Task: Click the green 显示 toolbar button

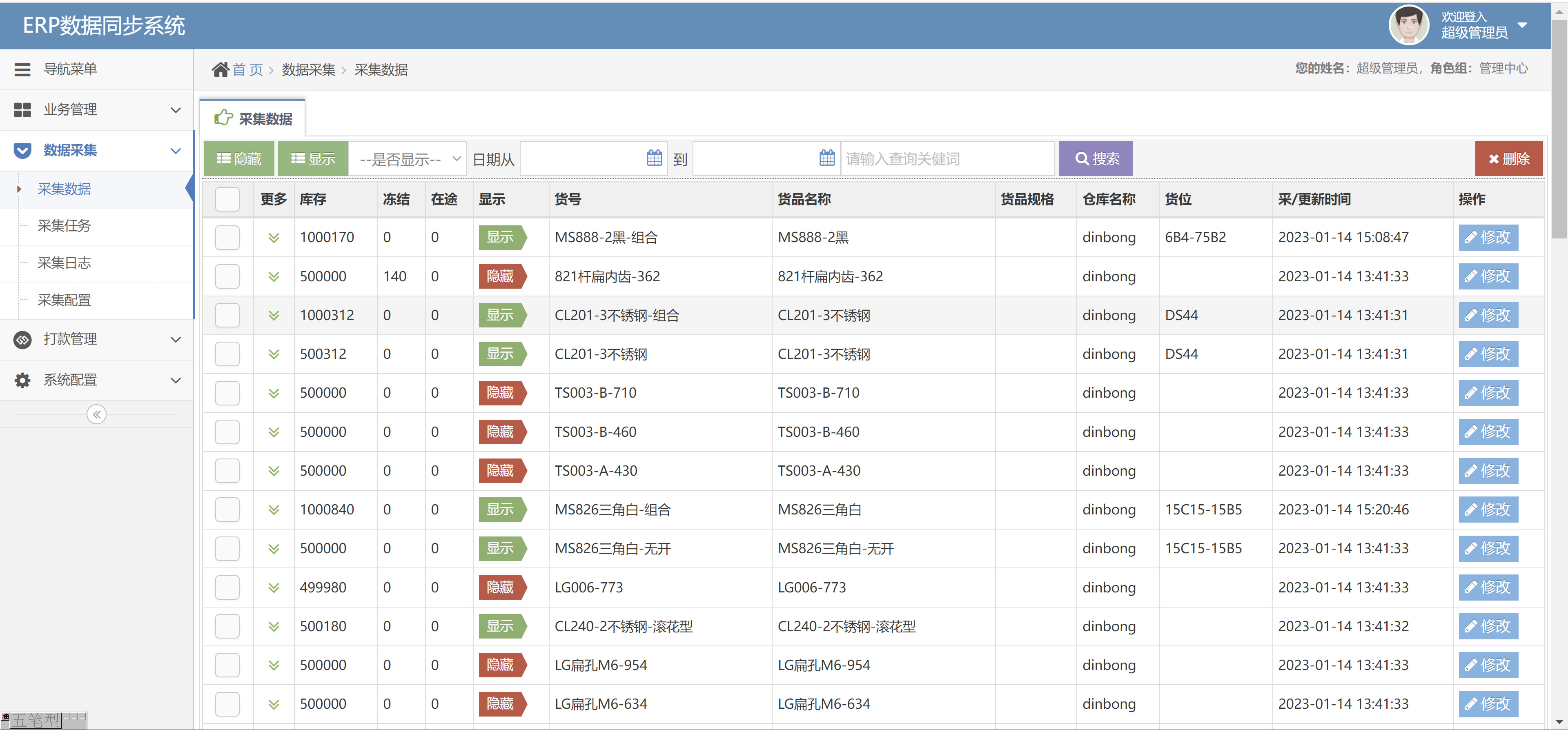Action: coord(313,159)
